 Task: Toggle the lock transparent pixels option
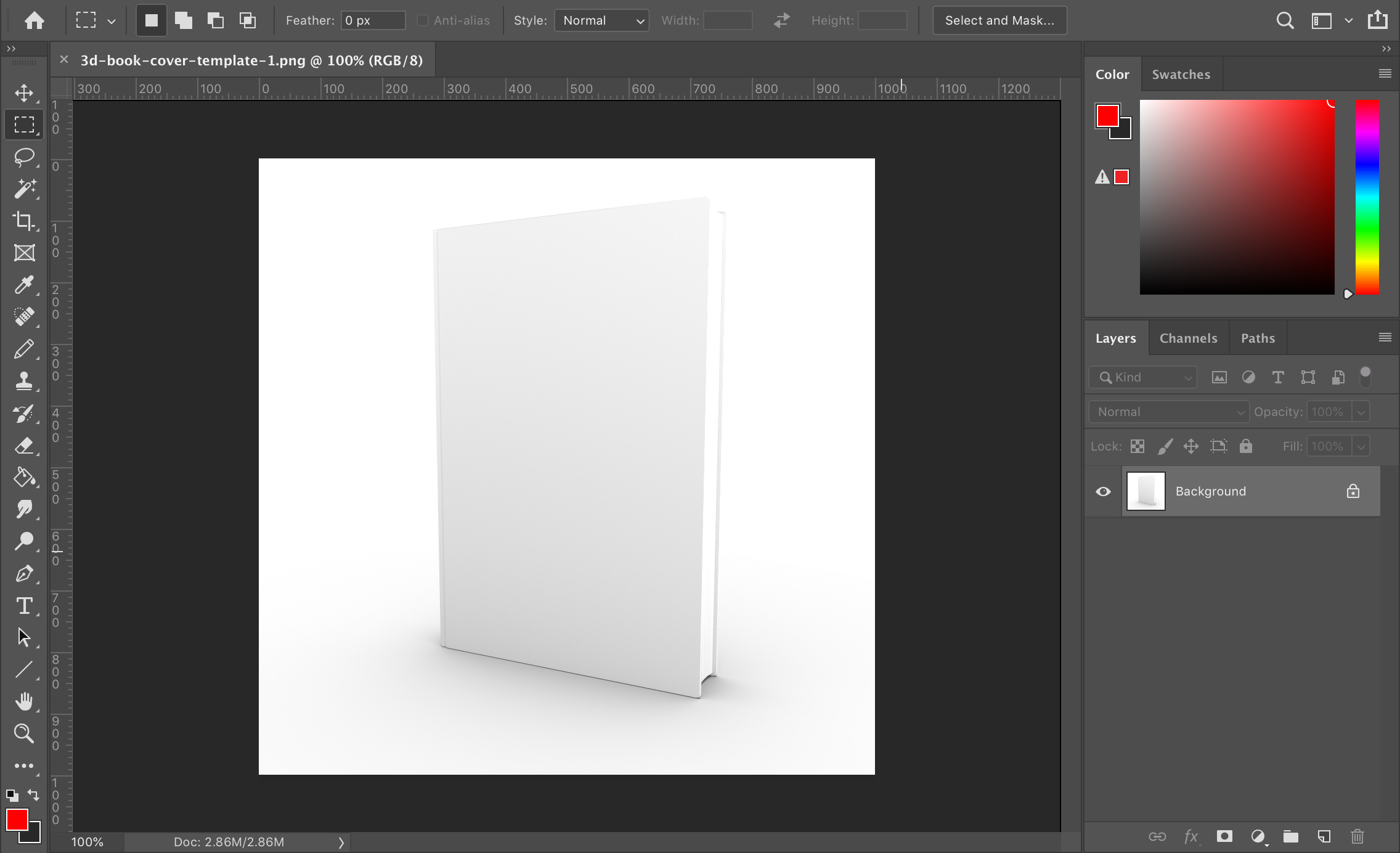pyautogui.click(x=1137, y=446)
